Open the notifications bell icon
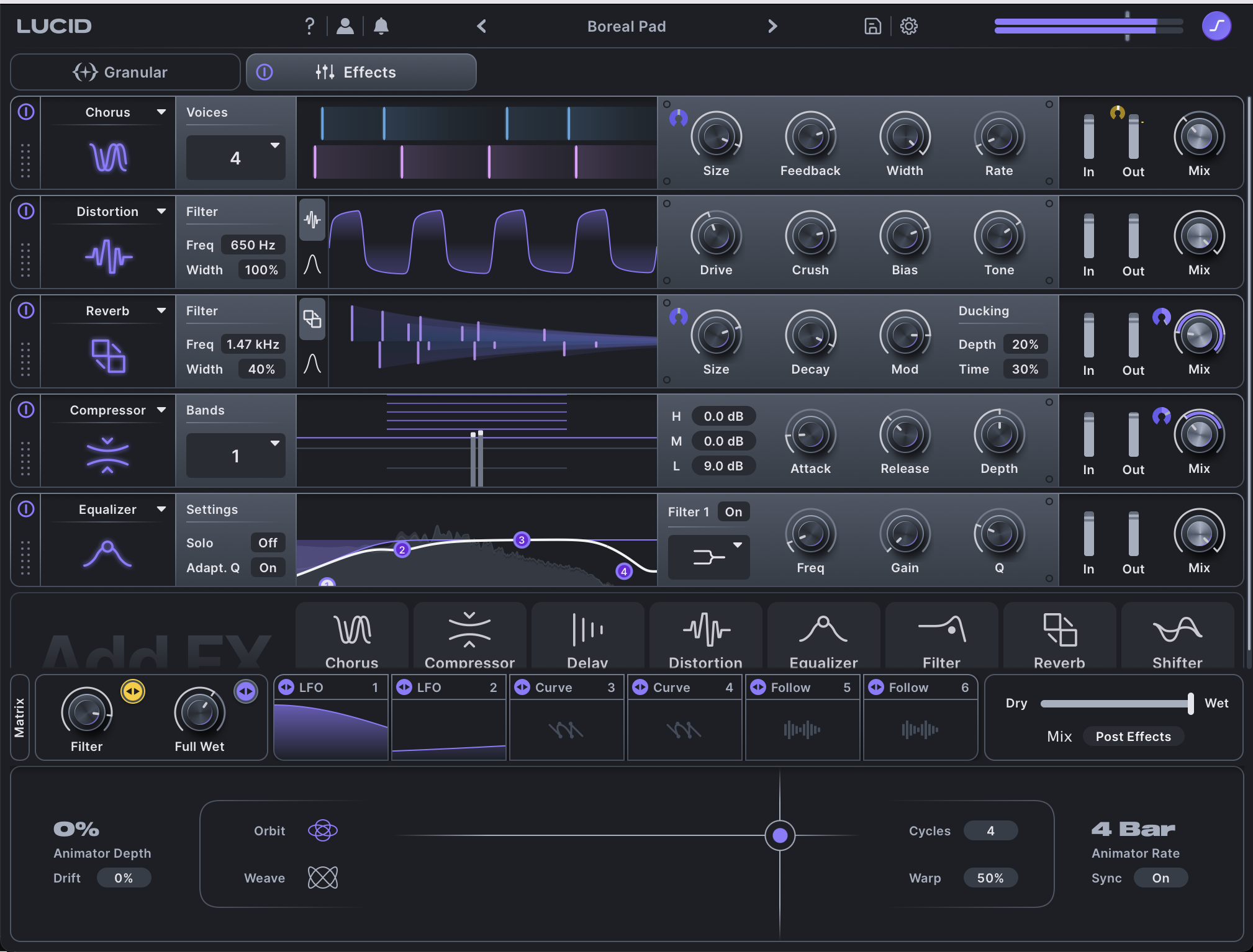This screenshot has height=952, width=1253. tap(381, 26)
